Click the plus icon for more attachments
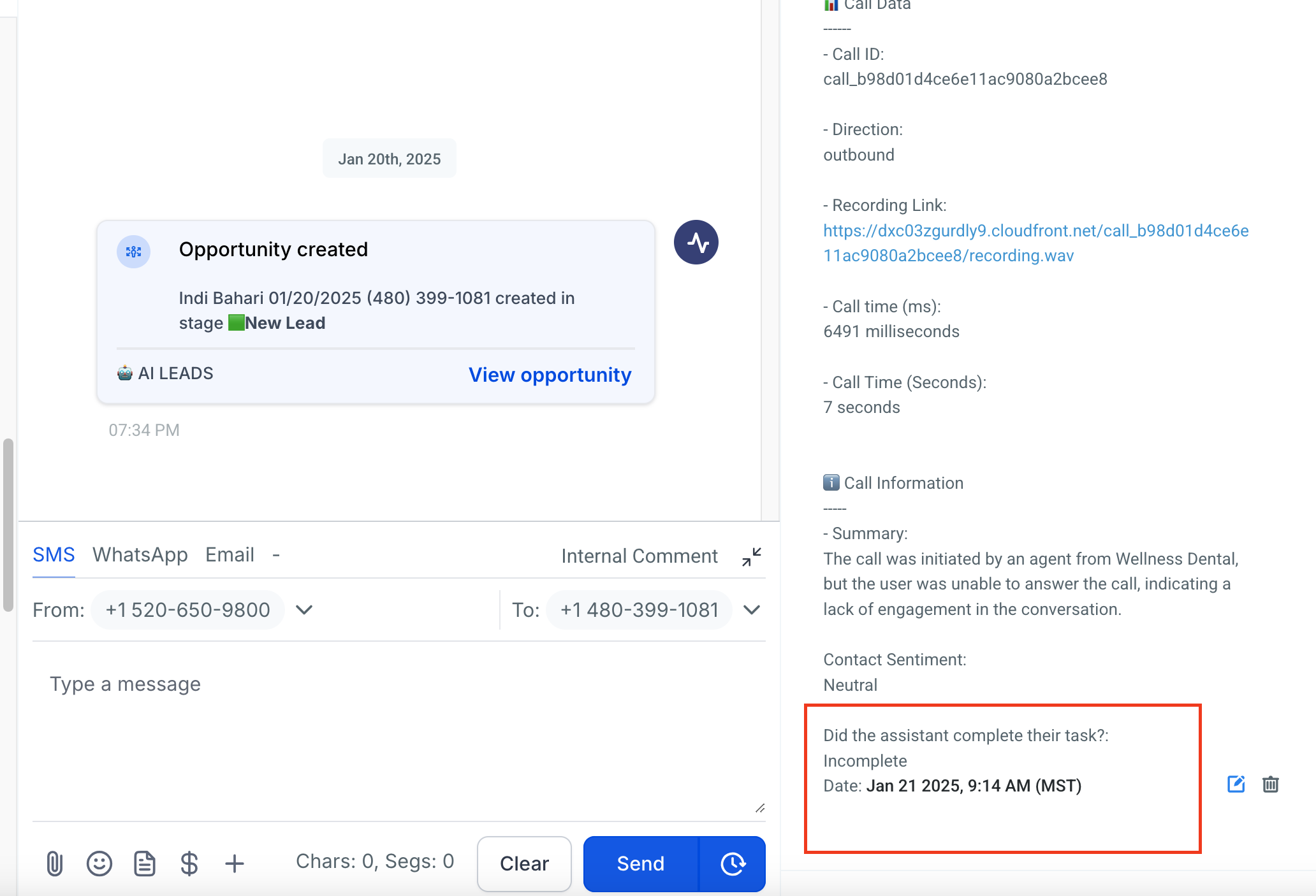Image resolution: width=1316 pixels, height=896 pixels. [x=234, y=863]
